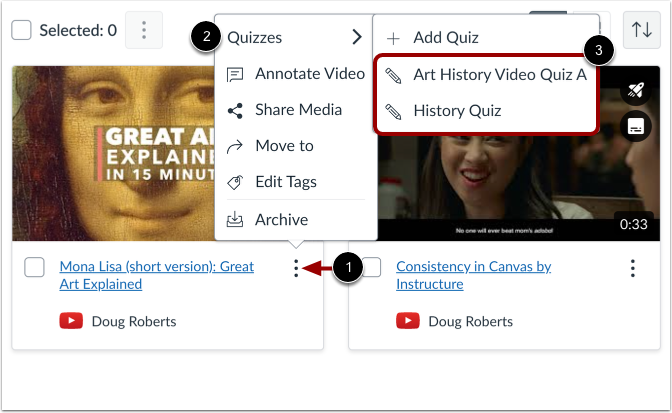Open bulk actions menu beside Selected: 0
Viewport: 672px width, 413px height.
point(144,30)
